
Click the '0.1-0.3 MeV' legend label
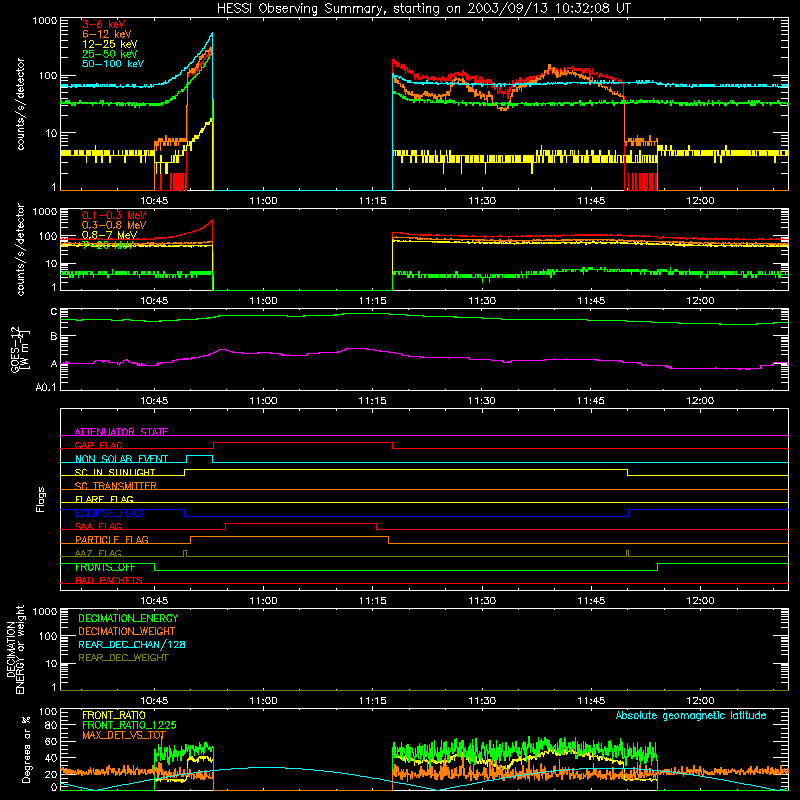click(x=113, y=215)
